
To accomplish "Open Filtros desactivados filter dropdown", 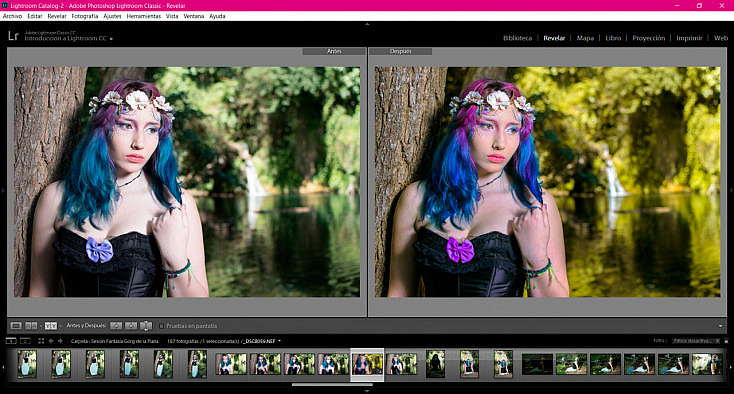I will pyautogui.click(x=696, y=341).
